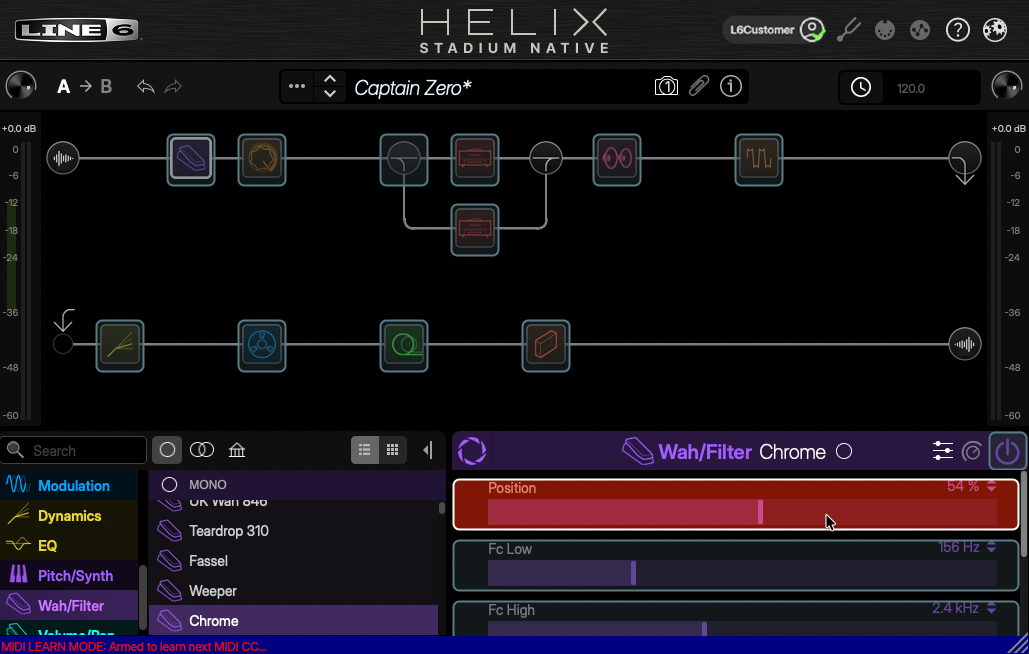
Task: Select the orange reverb block on path 2
Action: 545,346
